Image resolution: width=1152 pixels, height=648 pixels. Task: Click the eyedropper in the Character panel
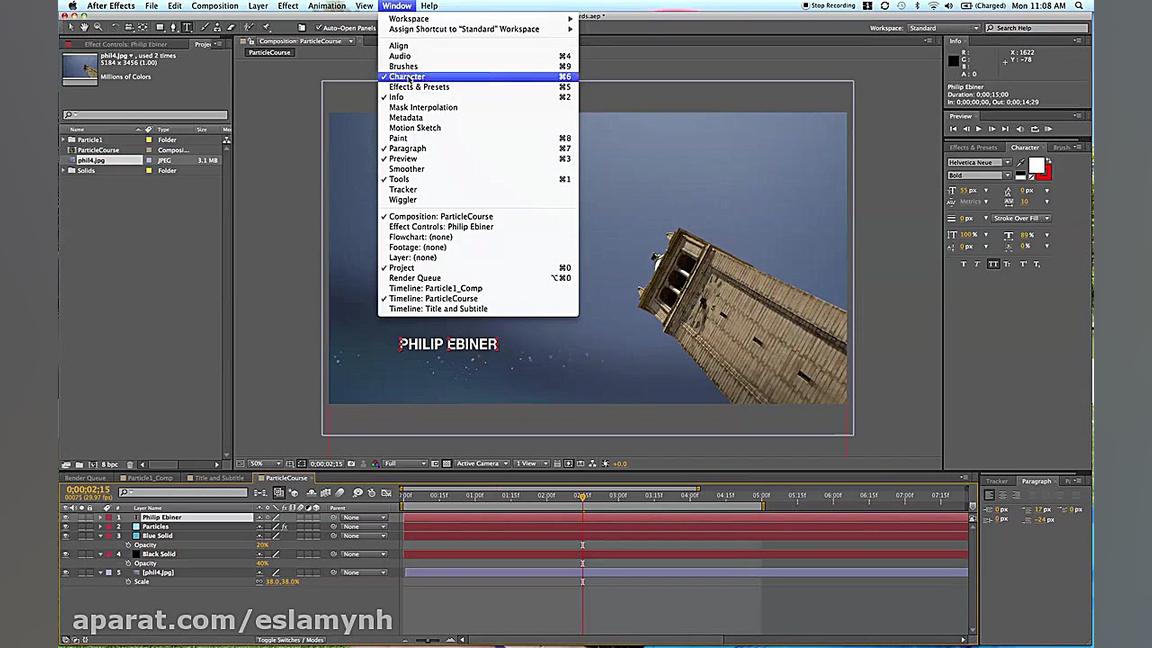click(x=1020, y=162)
